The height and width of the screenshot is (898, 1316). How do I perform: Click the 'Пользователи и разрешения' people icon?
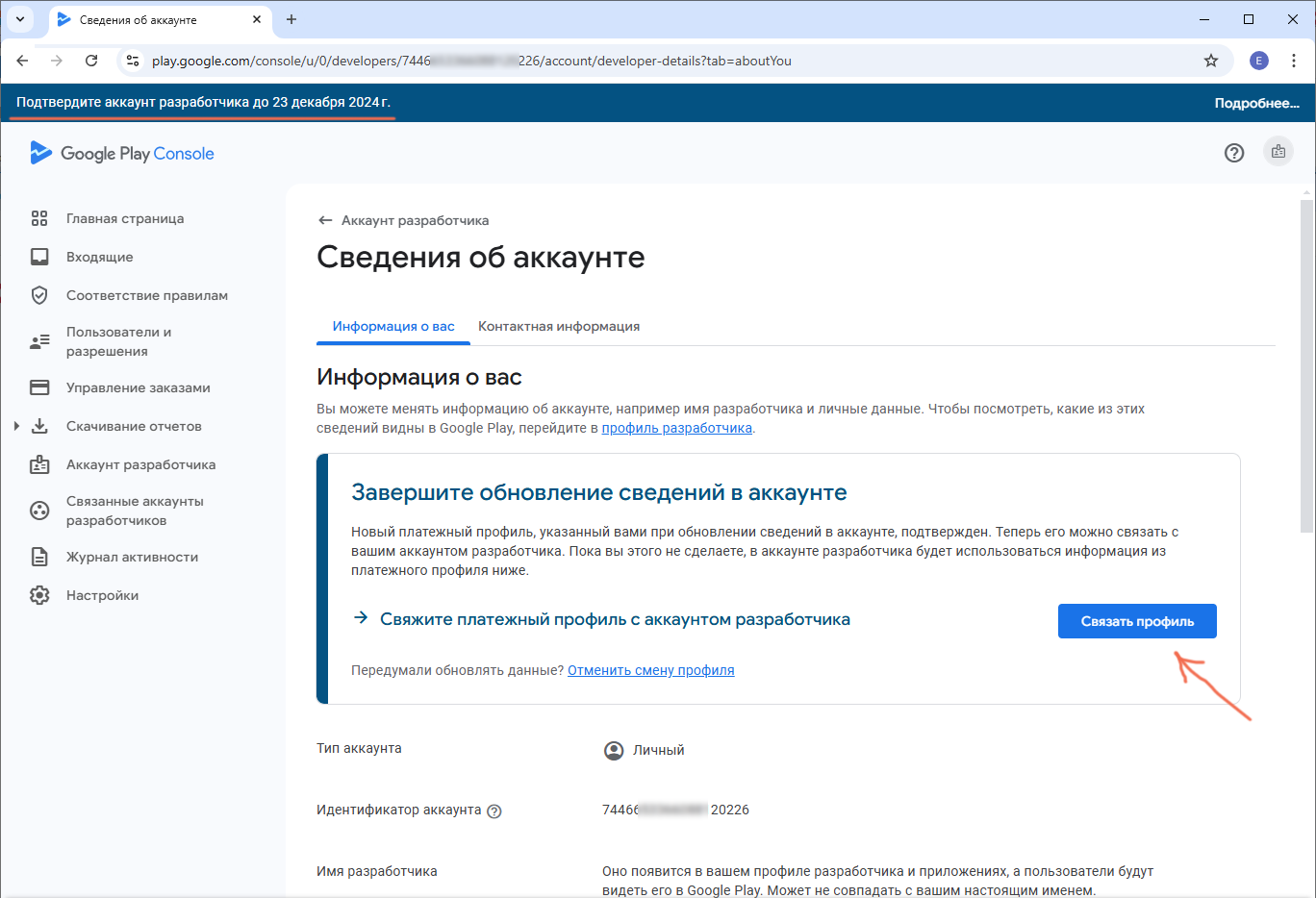point(39,341)
